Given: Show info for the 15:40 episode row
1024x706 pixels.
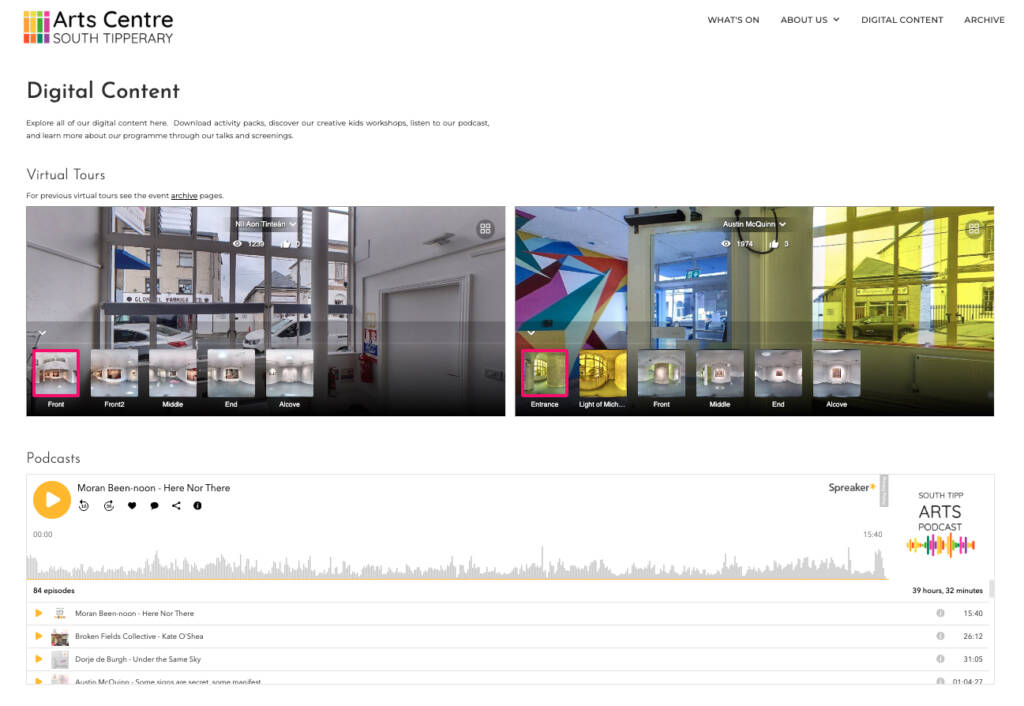Looking at the screenshot, I should tap(940, 613).
